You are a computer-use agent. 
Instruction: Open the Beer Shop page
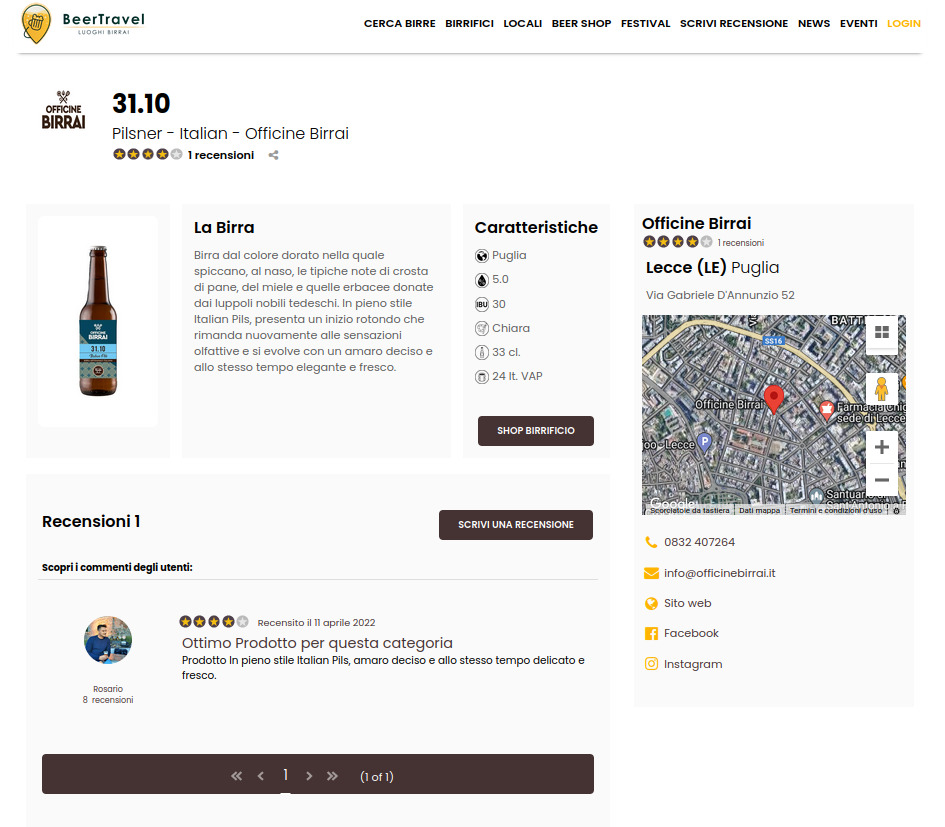pos(582,24)
